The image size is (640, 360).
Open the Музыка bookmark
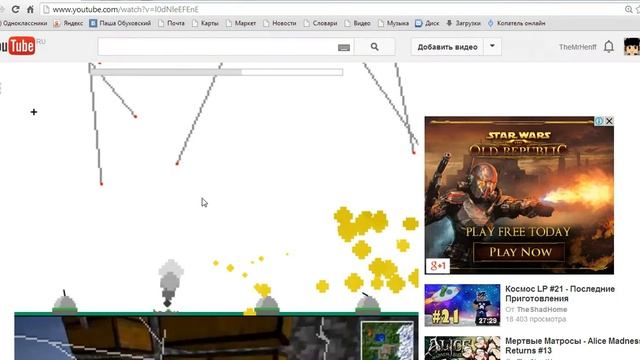393,23
